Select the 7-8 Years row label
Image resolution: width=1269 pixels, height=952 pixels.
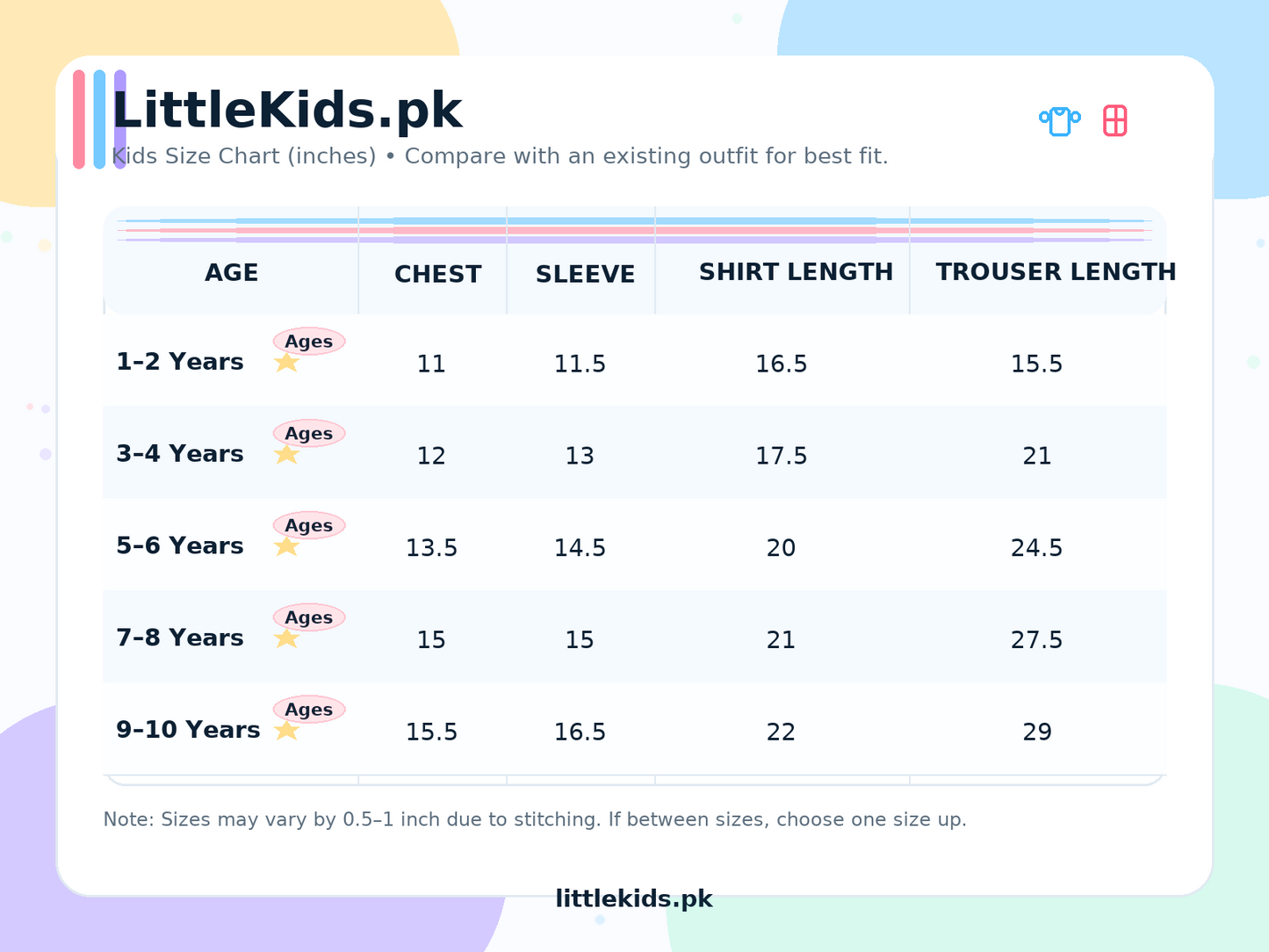pyautogui.click(x=180, y=638)
